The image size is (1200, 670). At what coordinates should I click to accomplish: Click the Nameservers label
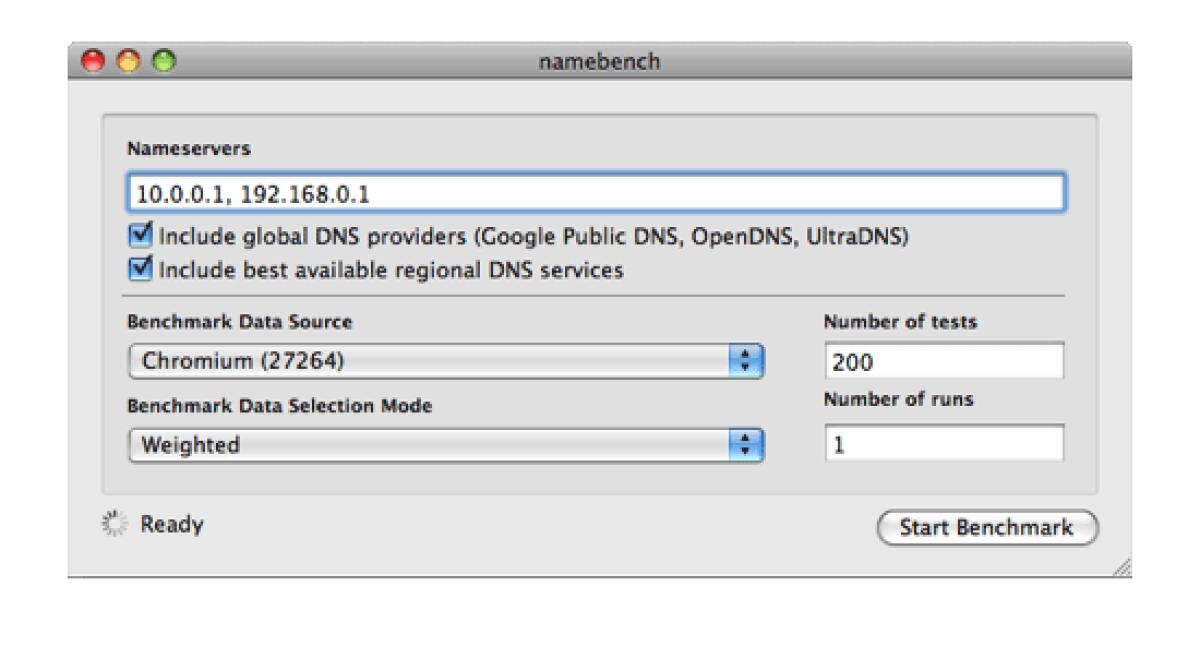click(189, 149)
